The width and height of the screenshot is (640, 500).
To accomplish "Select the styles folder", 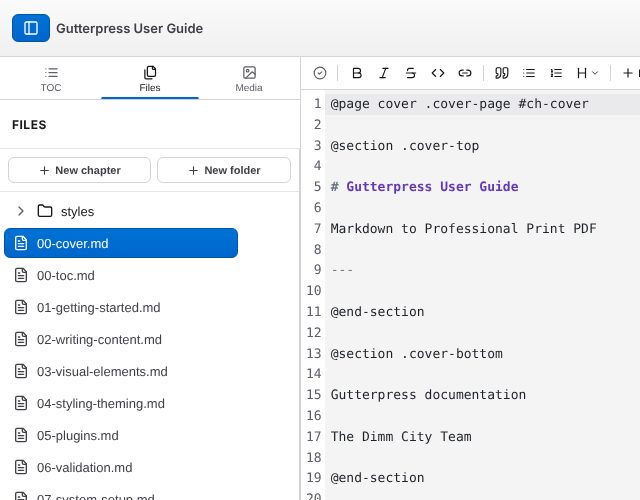I will 78,211.
